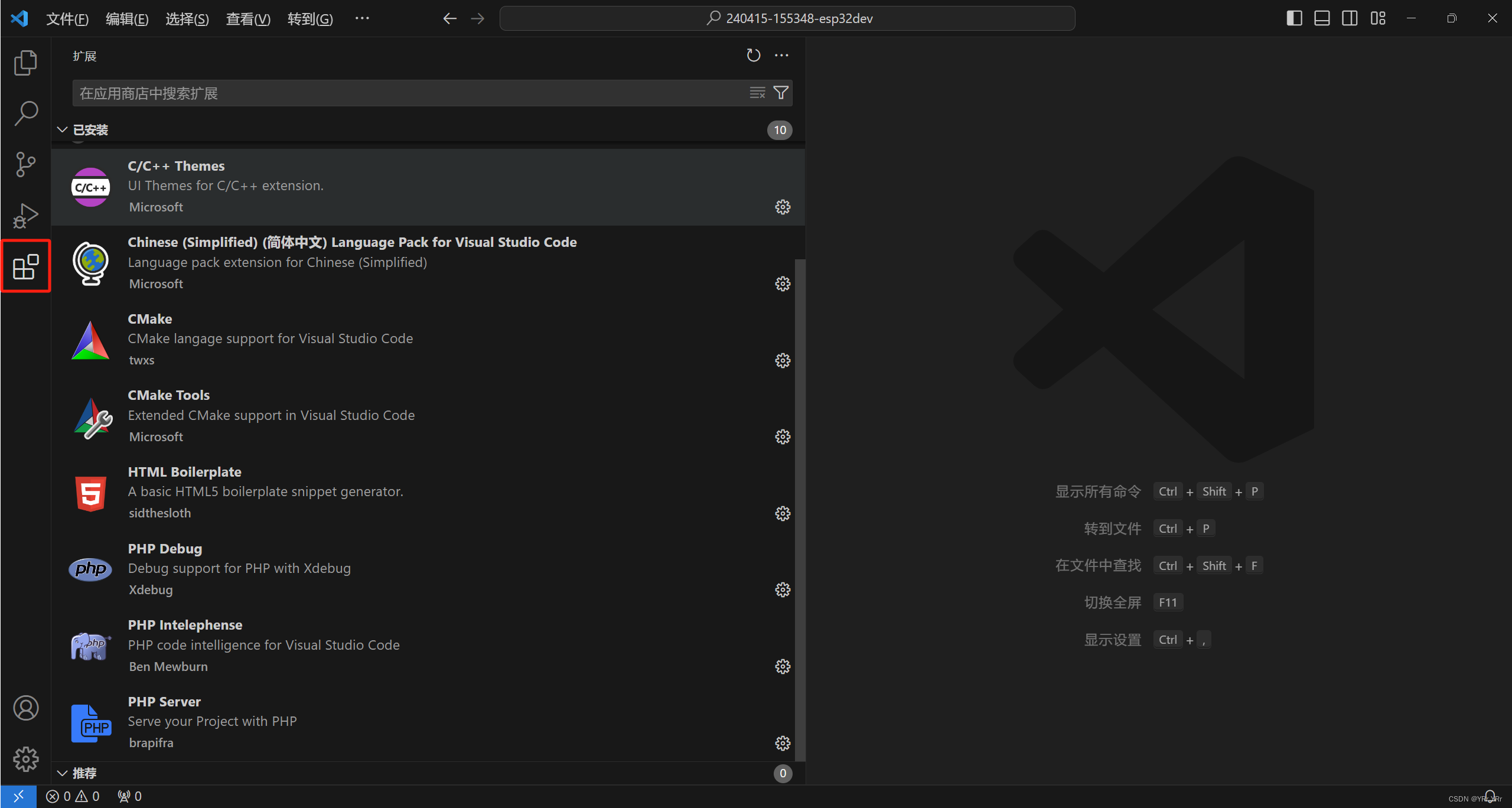Open the 查看(V) menu

pos(248,19)
